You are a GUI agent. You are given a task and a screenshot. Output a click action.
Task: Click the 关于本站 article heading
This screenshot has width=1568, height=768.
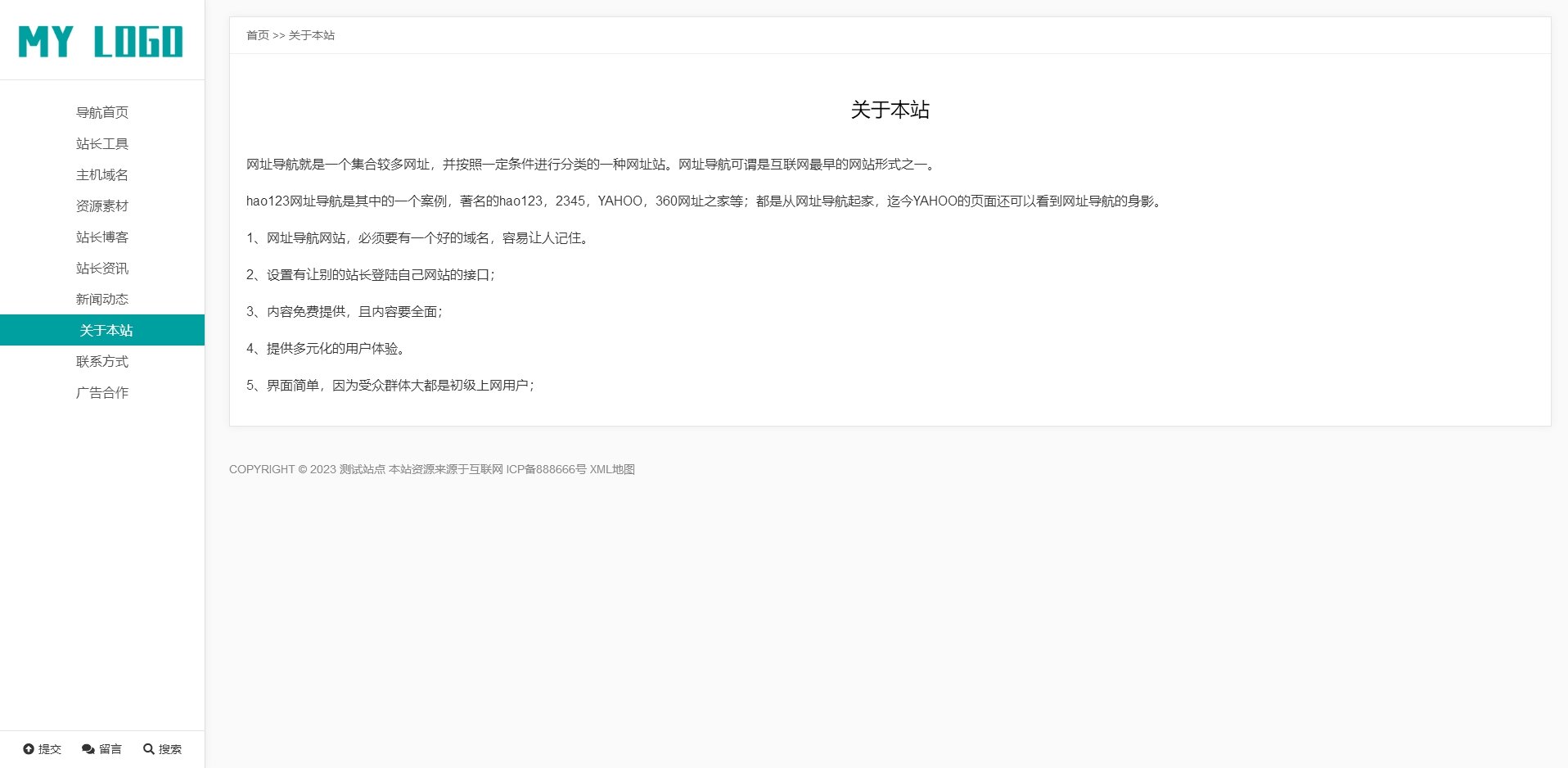[890, 110]
